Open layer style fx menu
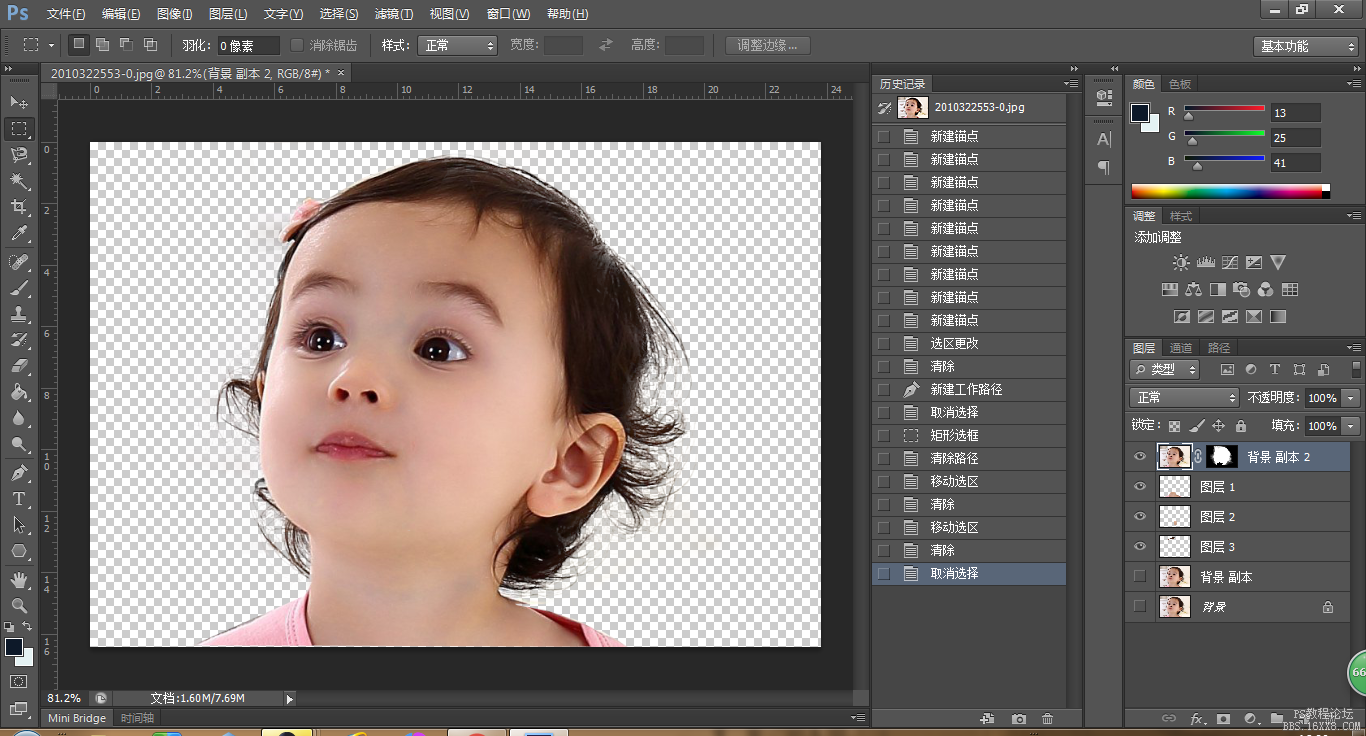1366x736 pixels. click(1196, 719)
